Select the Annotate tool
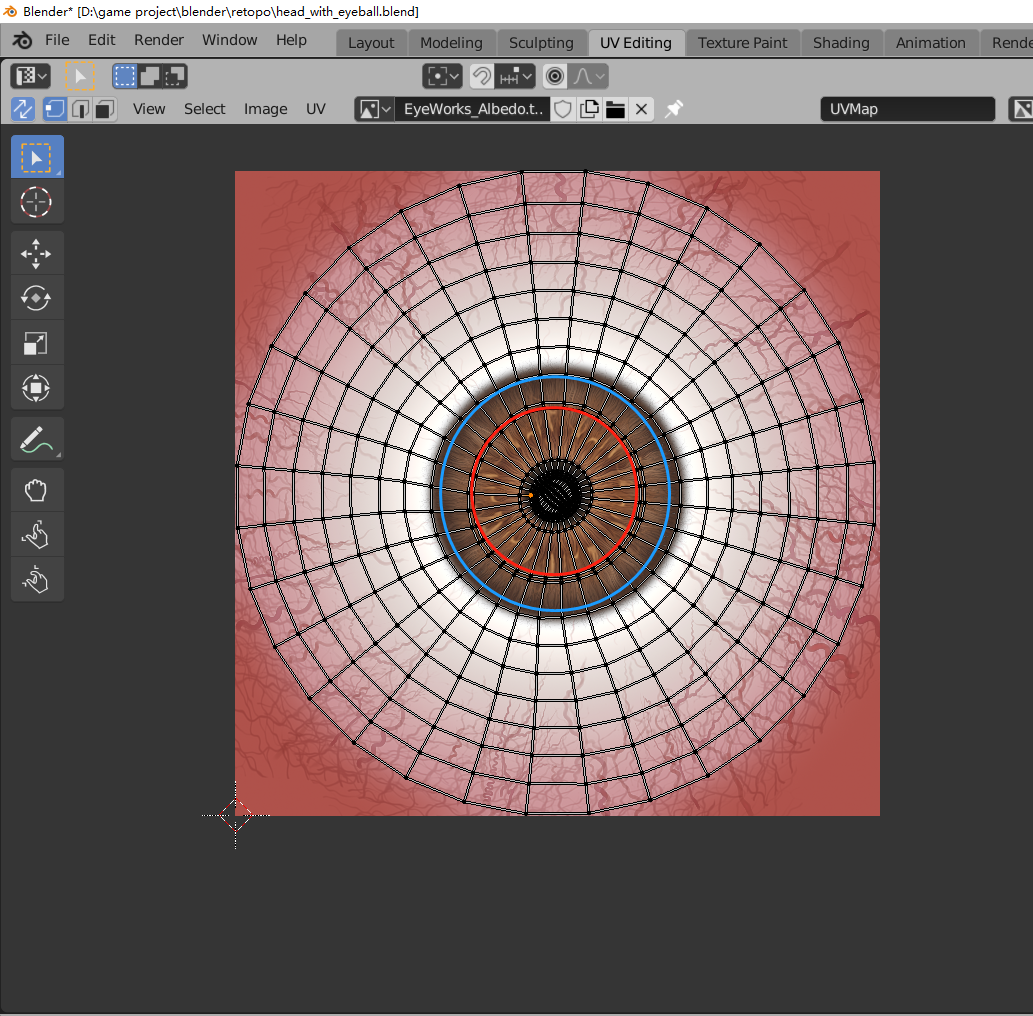The height and width of the screenshot is (1016, 1033). pyautogui.click(x=36, y=439)
